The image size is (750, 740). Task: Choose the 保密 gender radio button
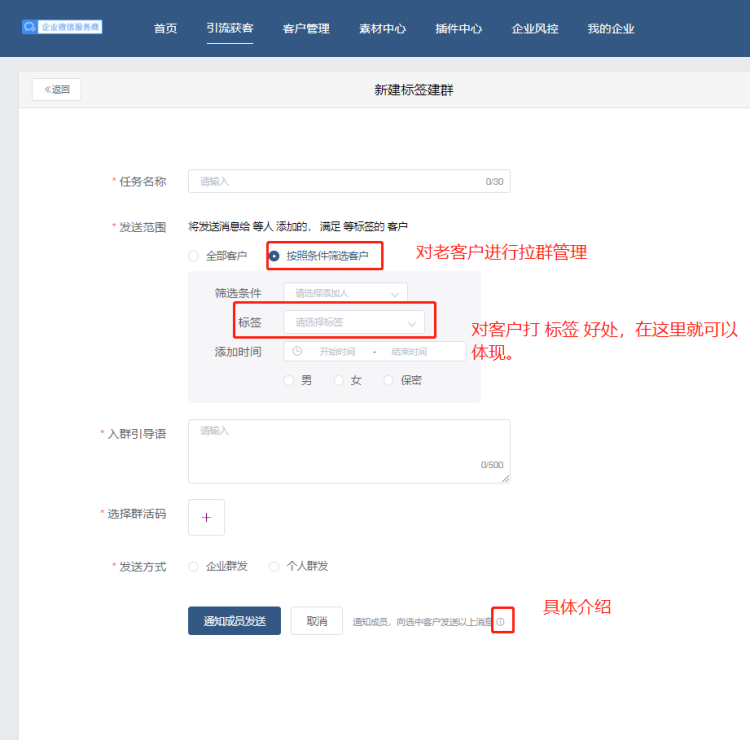click(x=389, y=380)
